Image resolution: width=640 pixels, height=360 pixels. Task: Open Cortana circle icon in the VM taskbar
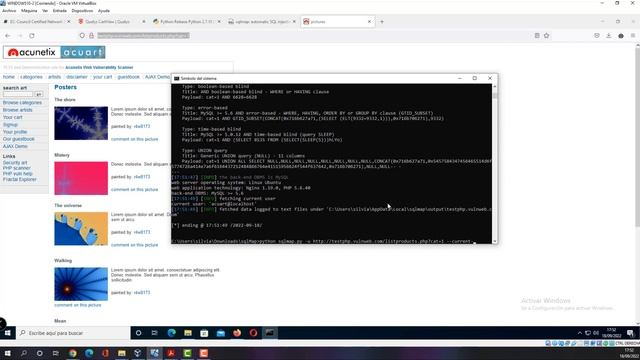pyautogui.click(x=138, y=333)
